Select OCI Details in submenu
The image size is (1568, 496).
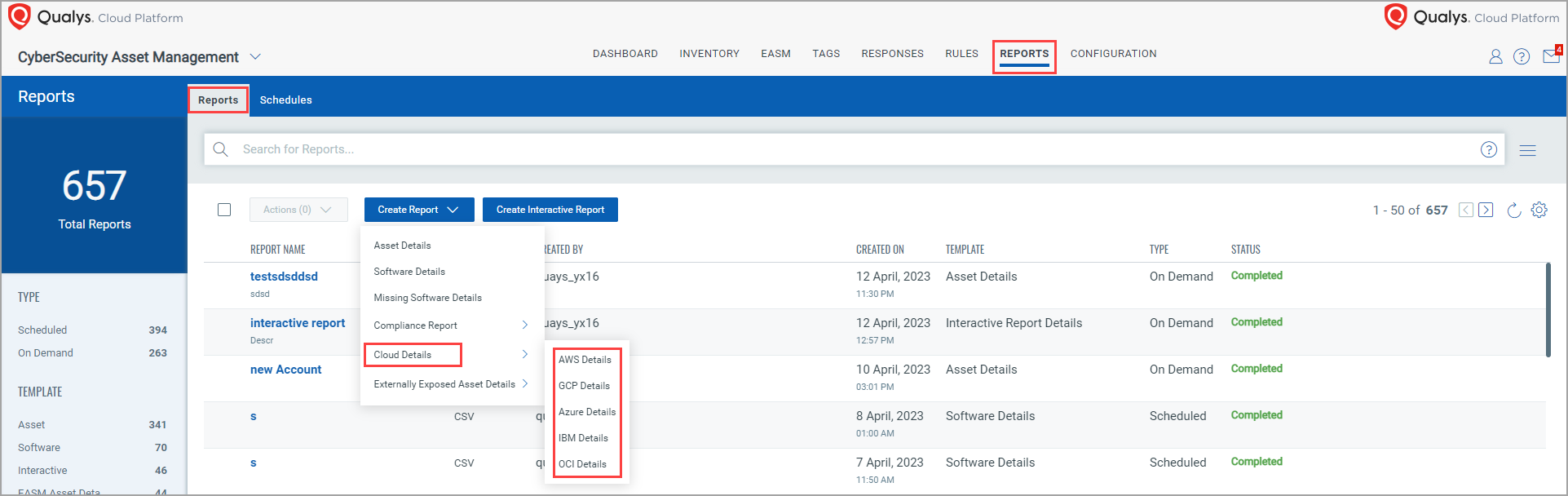coord(582,464)
